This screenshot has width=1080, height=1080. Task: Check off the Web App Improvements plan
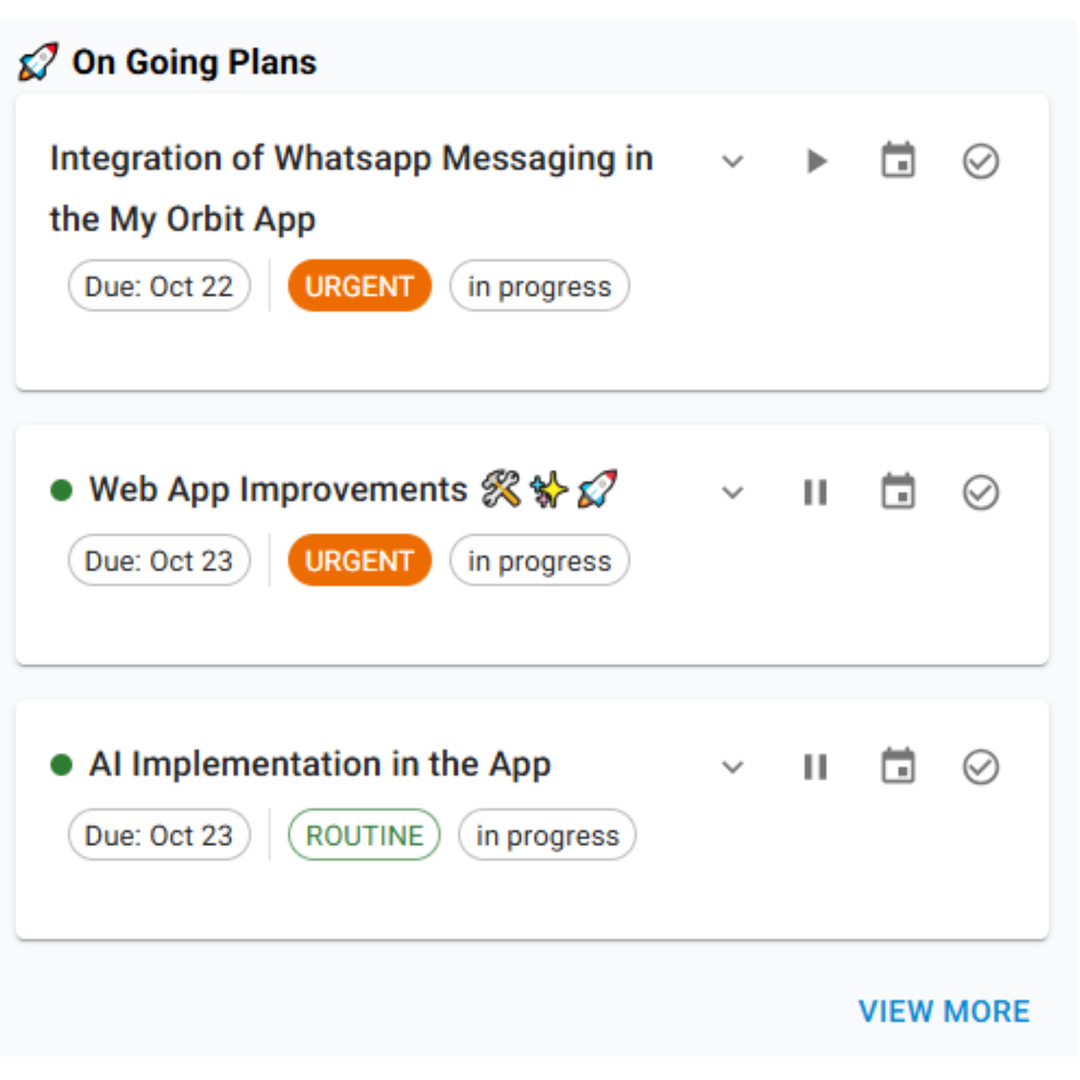point(981,492)
